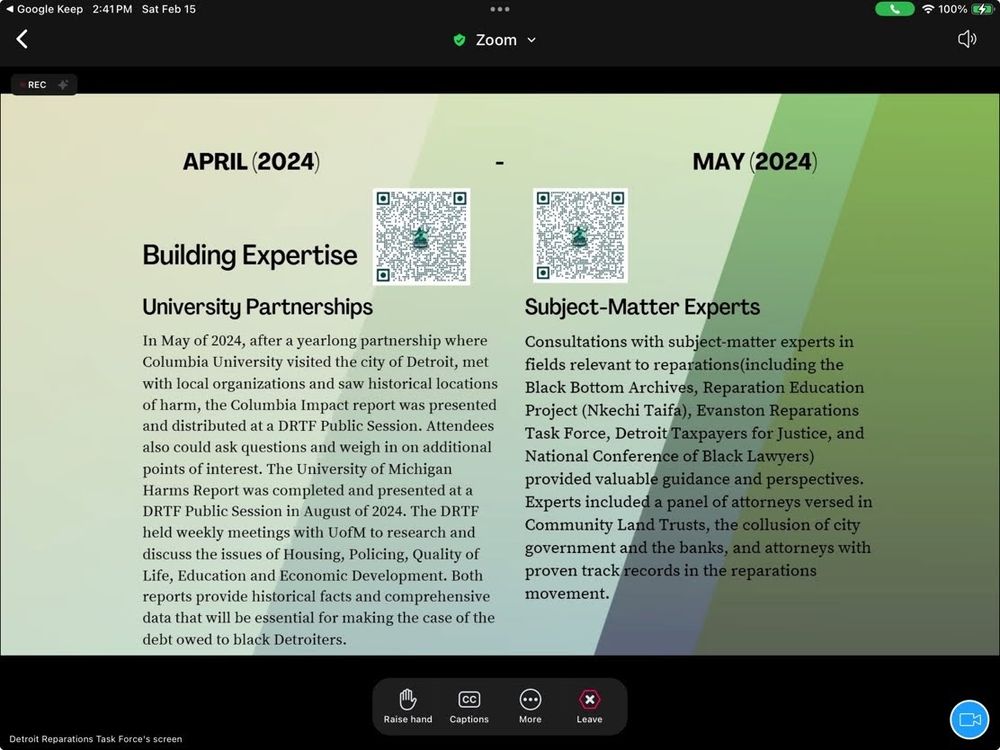Tap the "Building Expertise" title
Screen dimensions: 1000x750
[x=250, y=255]
